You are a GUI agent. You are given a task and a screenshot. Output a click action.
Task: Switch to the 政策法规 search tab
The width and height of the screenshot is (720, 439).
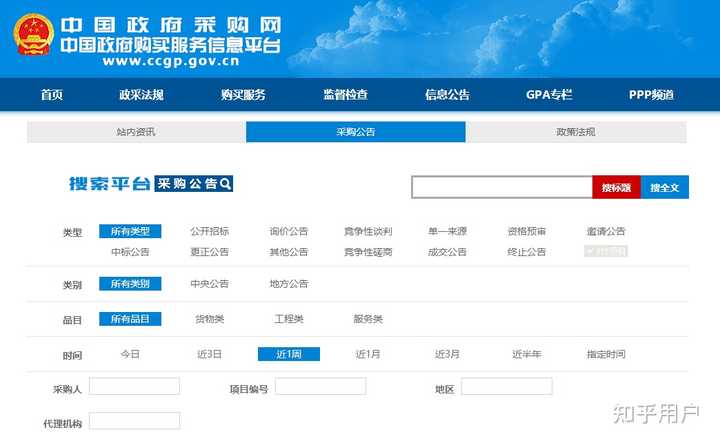(576, 132)
